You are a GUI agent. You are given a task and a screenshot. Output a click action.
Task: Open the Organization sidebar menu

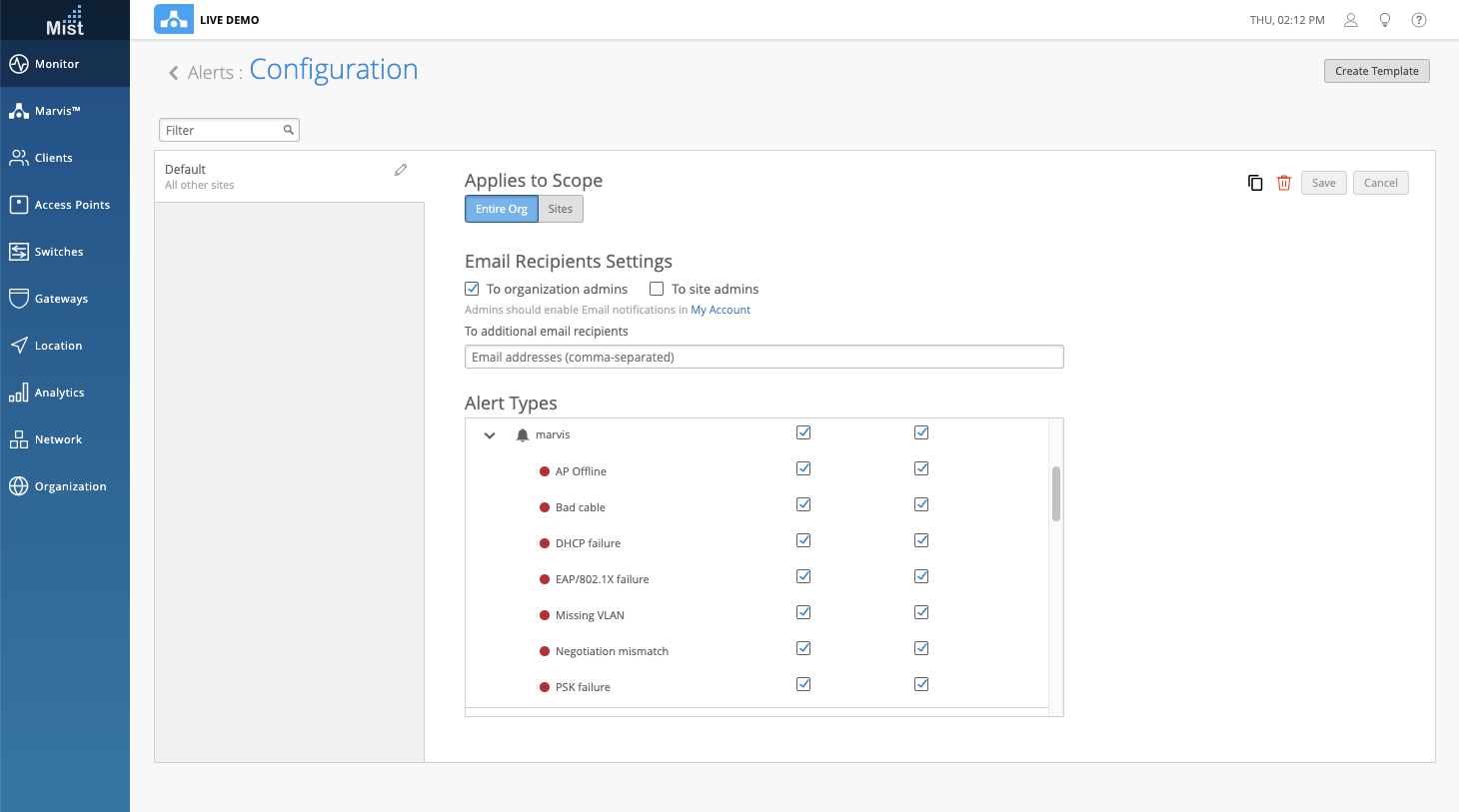pyautogui.click(x=70, y=486)
